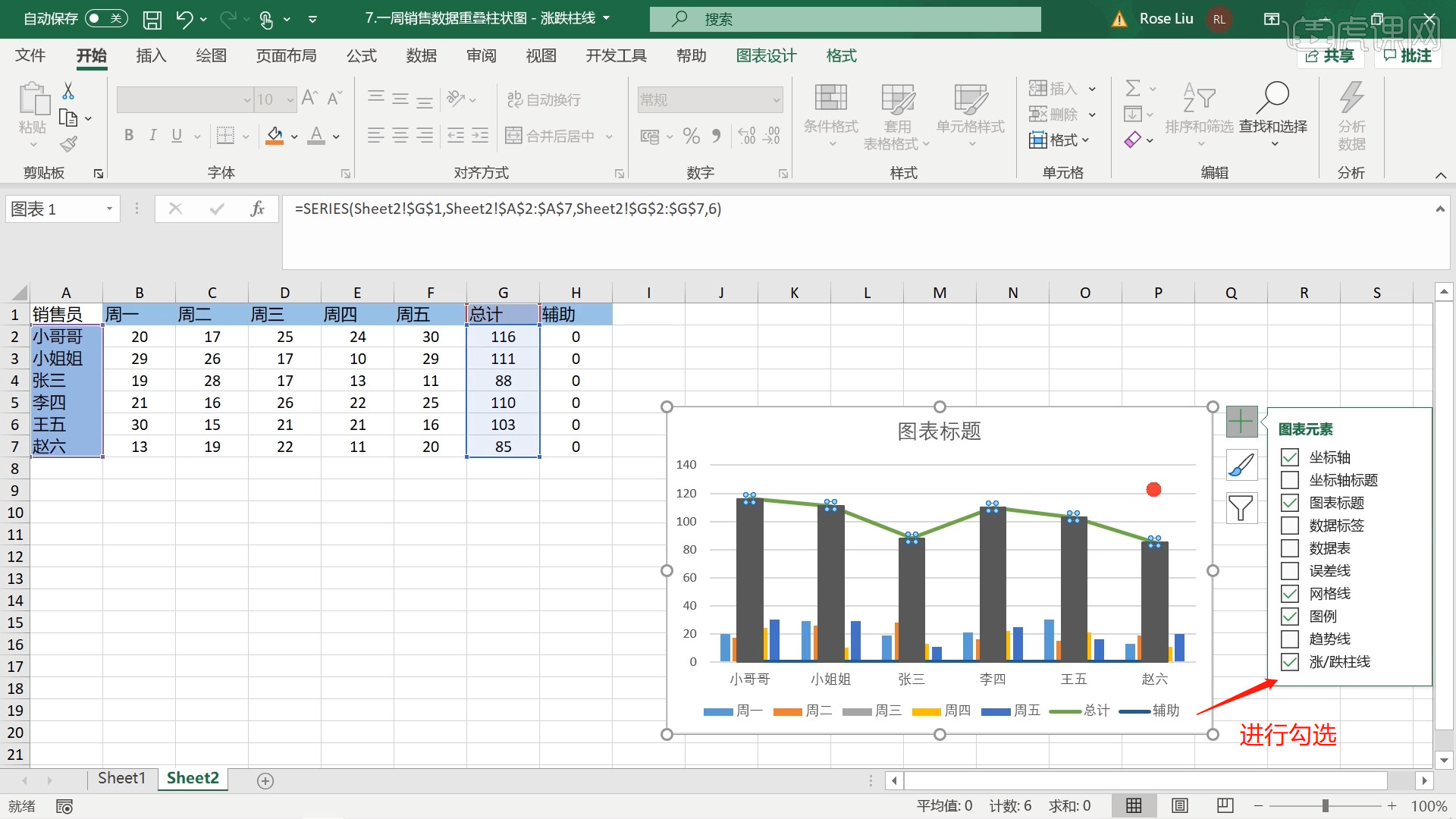Click the chart Styles brush icon
Image resolution: width=1456 pixels, height=819 pixels.
click(1241, 465)
